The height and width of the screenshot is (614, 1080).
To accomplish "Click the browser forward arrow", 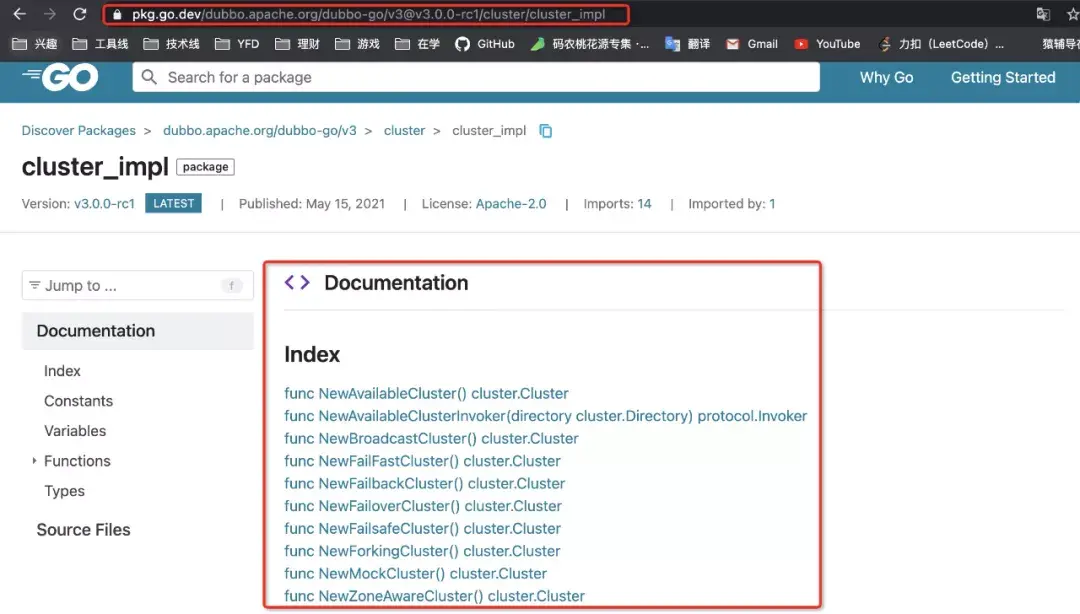I will (50, 14).
